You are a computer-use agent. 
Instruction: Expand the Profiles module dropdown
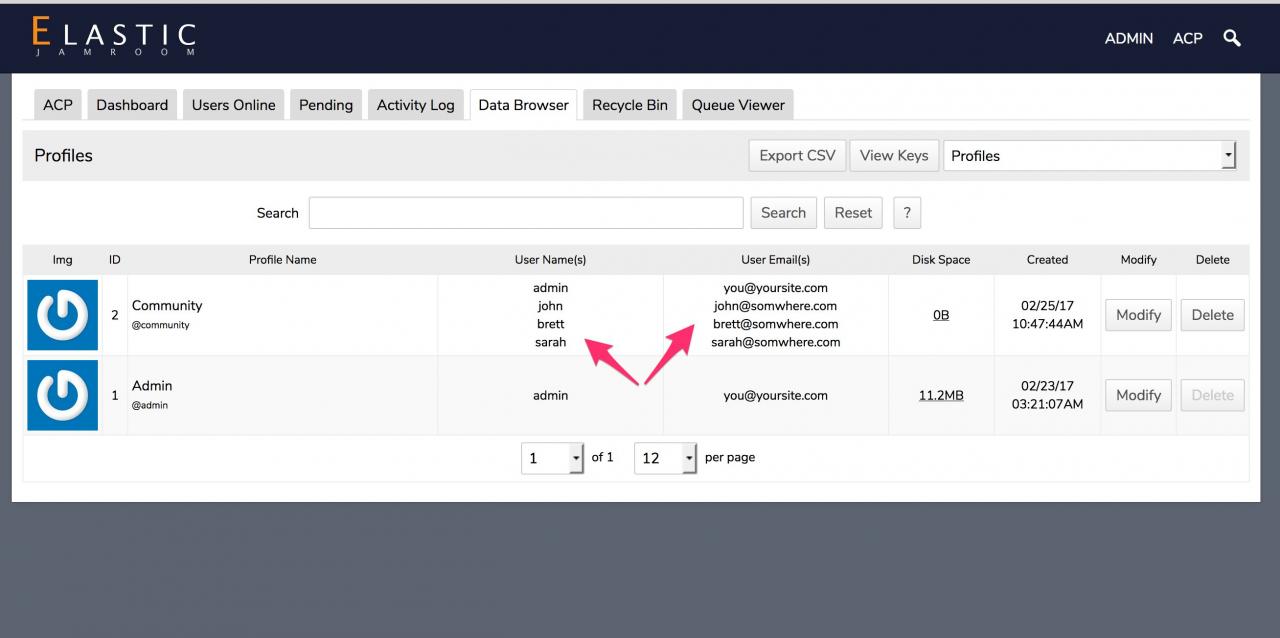(1090, 155)
